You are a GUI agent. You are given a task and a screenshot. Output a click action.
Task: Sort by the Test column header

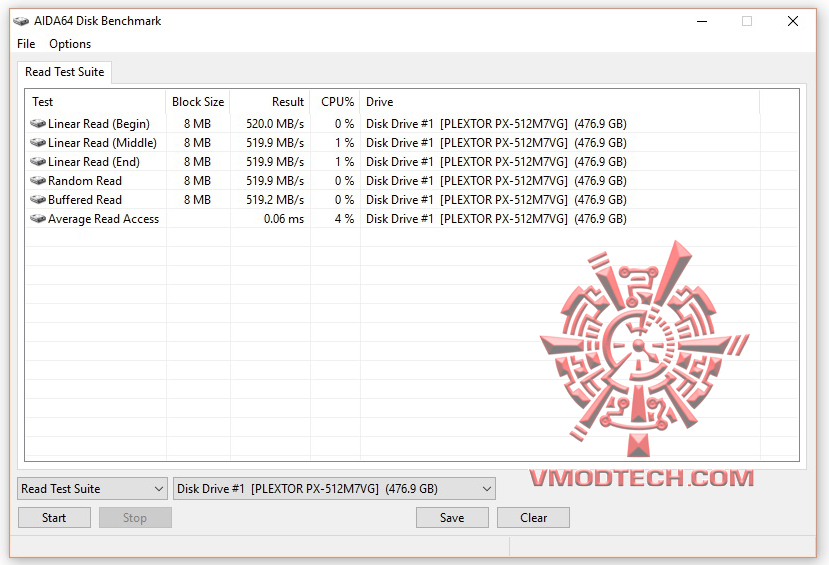pyautogui.click(x=95, y=101)
